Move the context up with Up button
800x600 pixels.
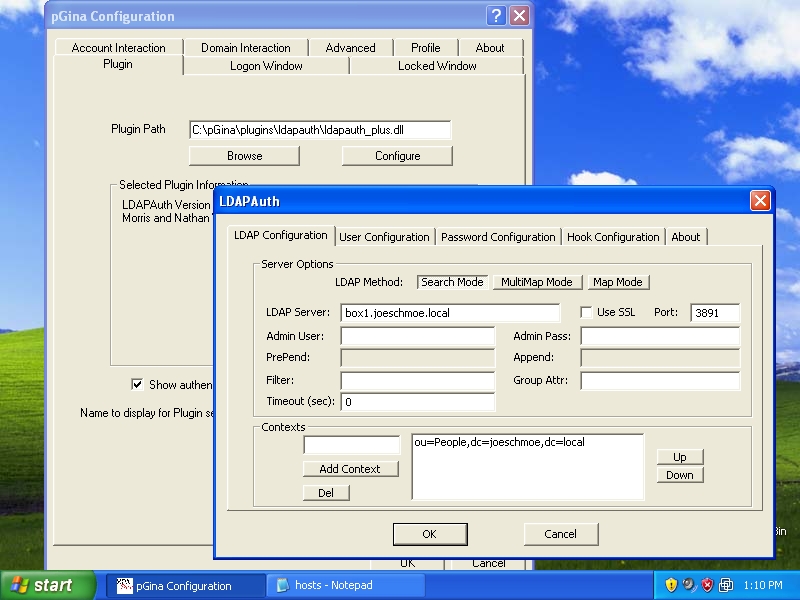pos(679,457)
